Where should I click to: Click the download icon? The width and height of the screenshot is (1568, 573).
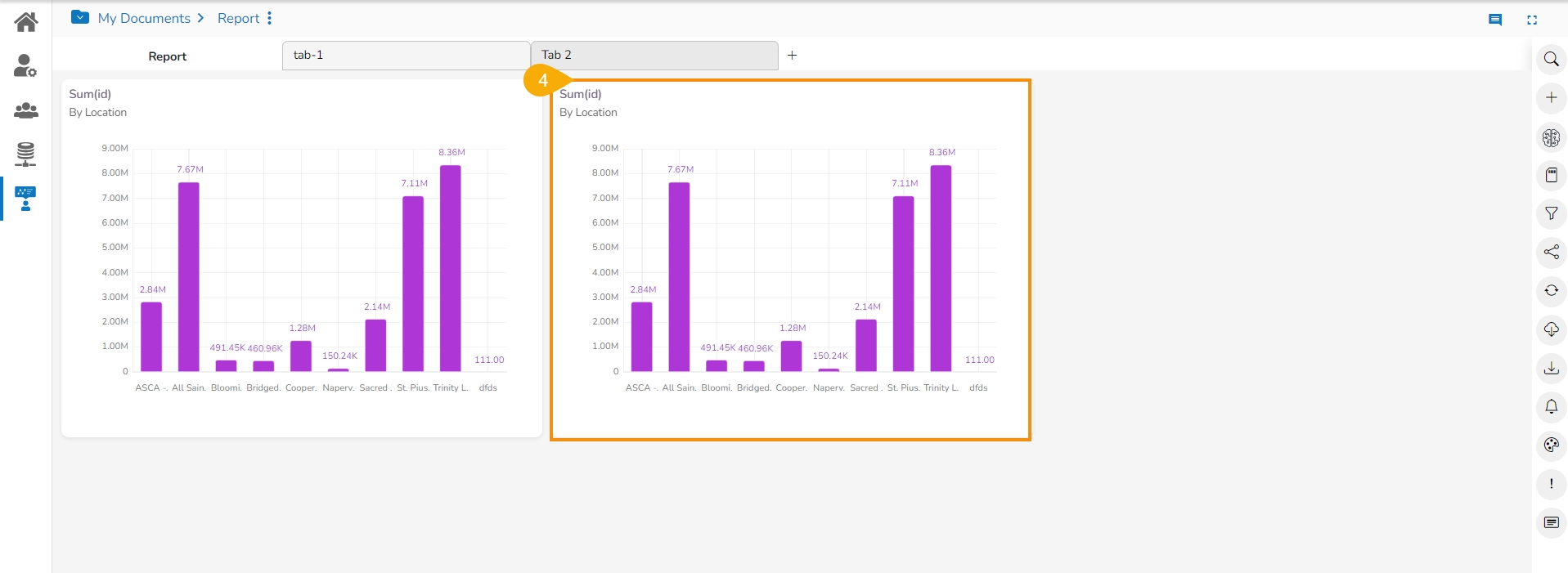[x=1551, y=368]
